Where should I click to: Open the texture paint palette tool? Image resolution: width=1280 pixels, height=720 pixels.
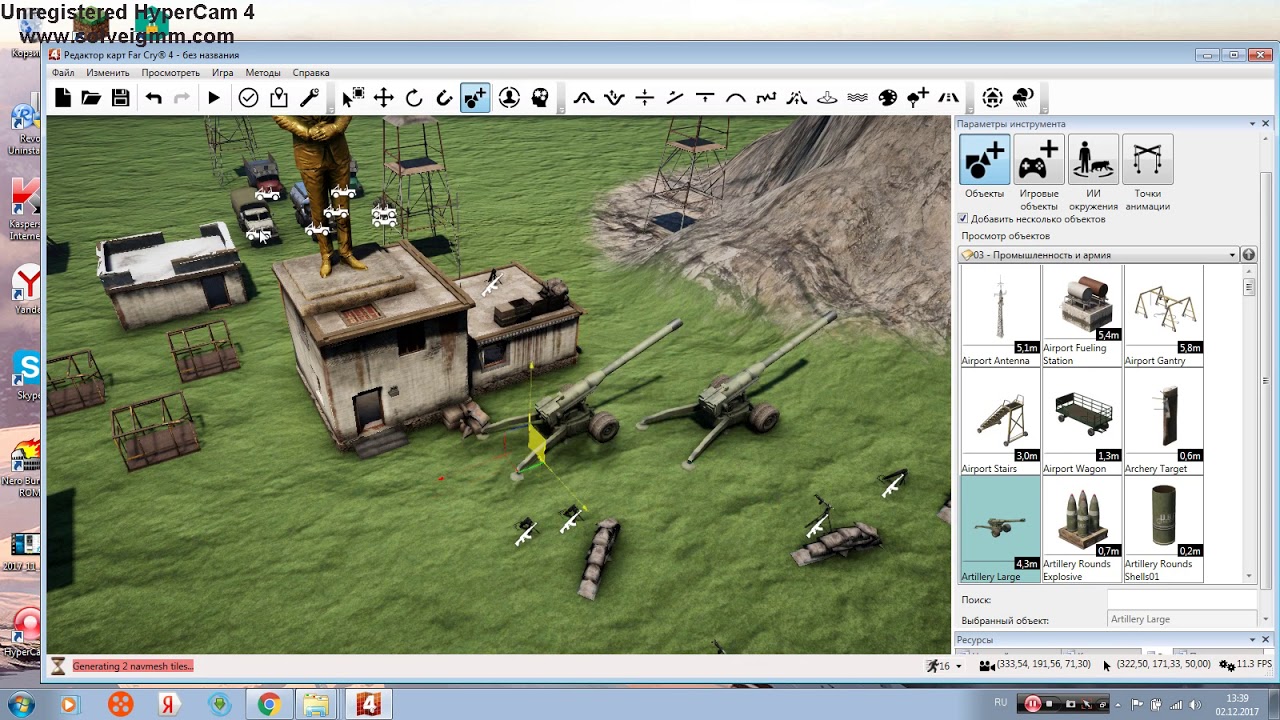point(888,97)
